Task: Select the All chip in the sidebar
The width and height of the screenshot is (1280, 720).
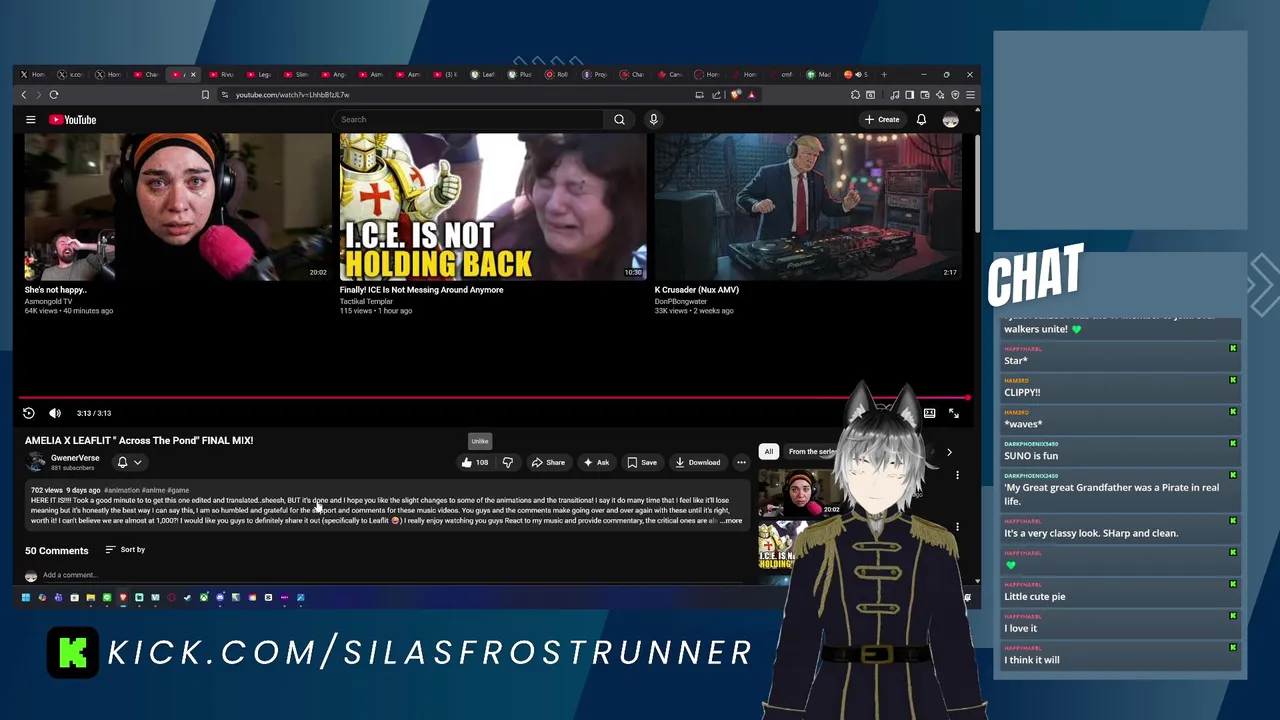Action: [x=768, y=452]
